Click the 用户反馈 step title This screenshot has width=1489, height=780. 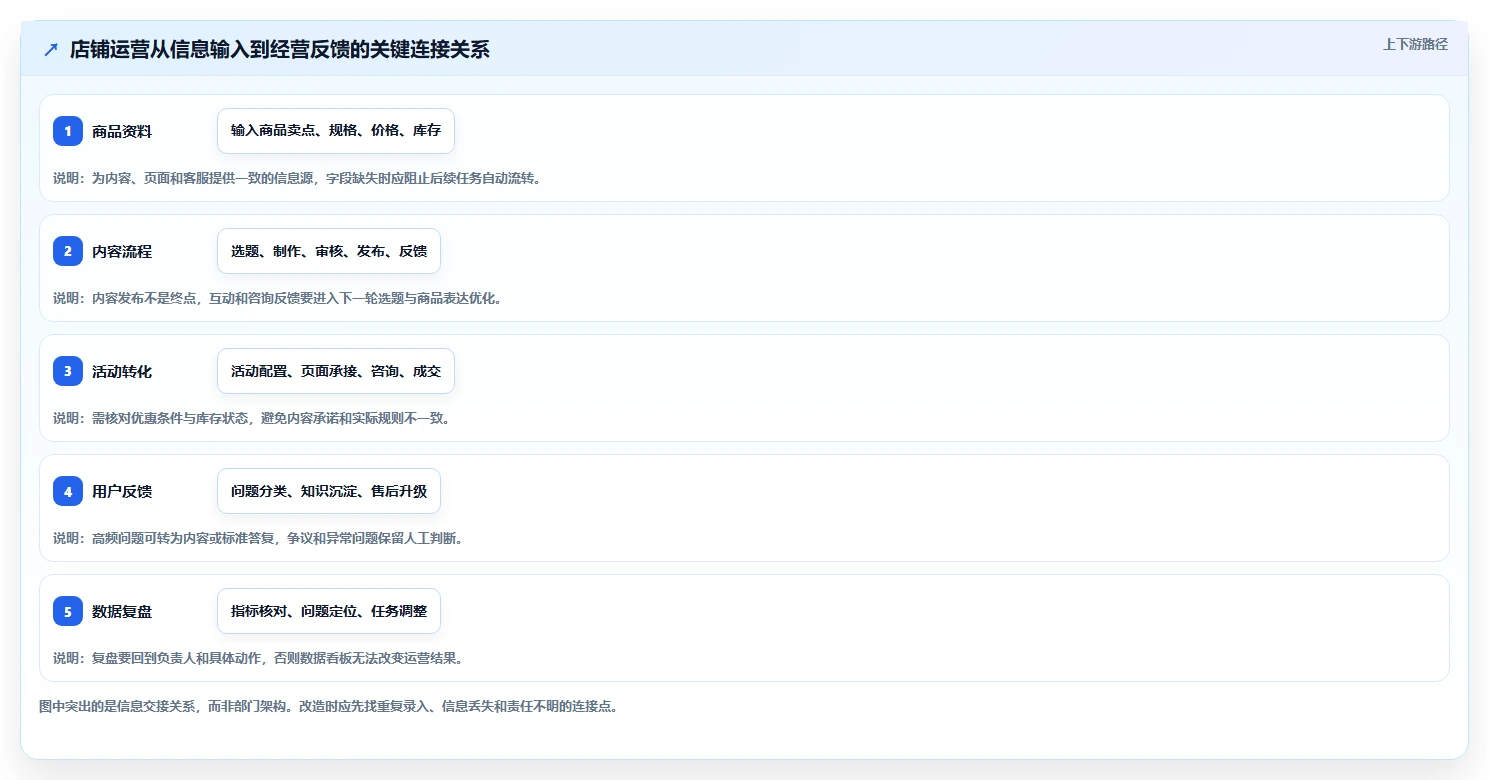[x=122, y=491]
